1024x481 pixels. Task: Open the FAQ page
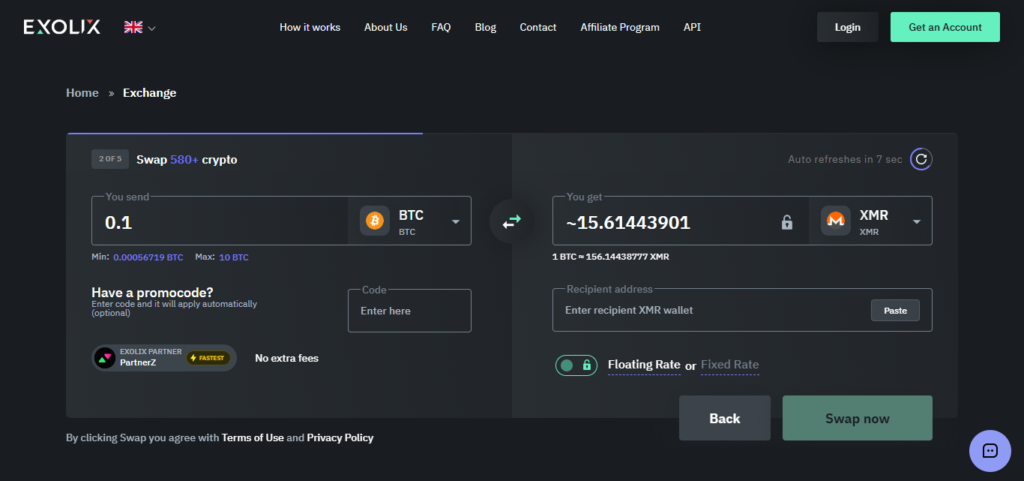(441, 27)
